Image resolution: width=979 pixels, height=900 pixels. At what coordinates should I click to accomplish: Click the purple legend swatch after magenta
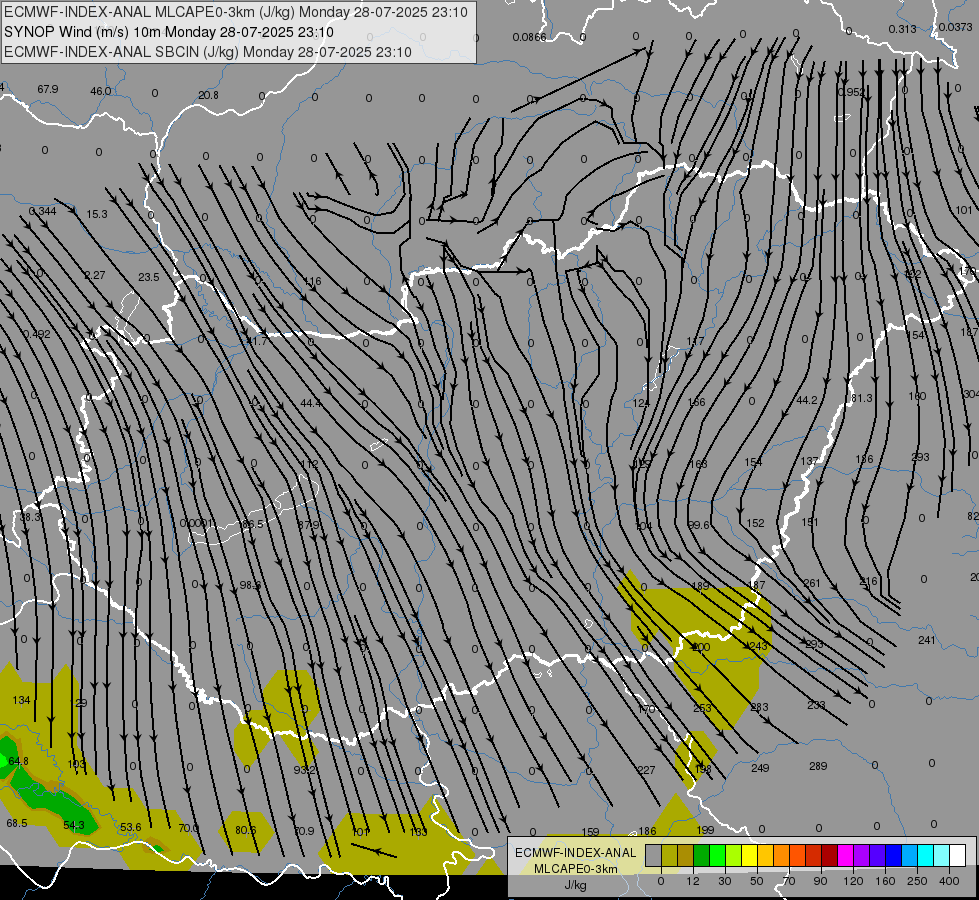pos(862,855)
